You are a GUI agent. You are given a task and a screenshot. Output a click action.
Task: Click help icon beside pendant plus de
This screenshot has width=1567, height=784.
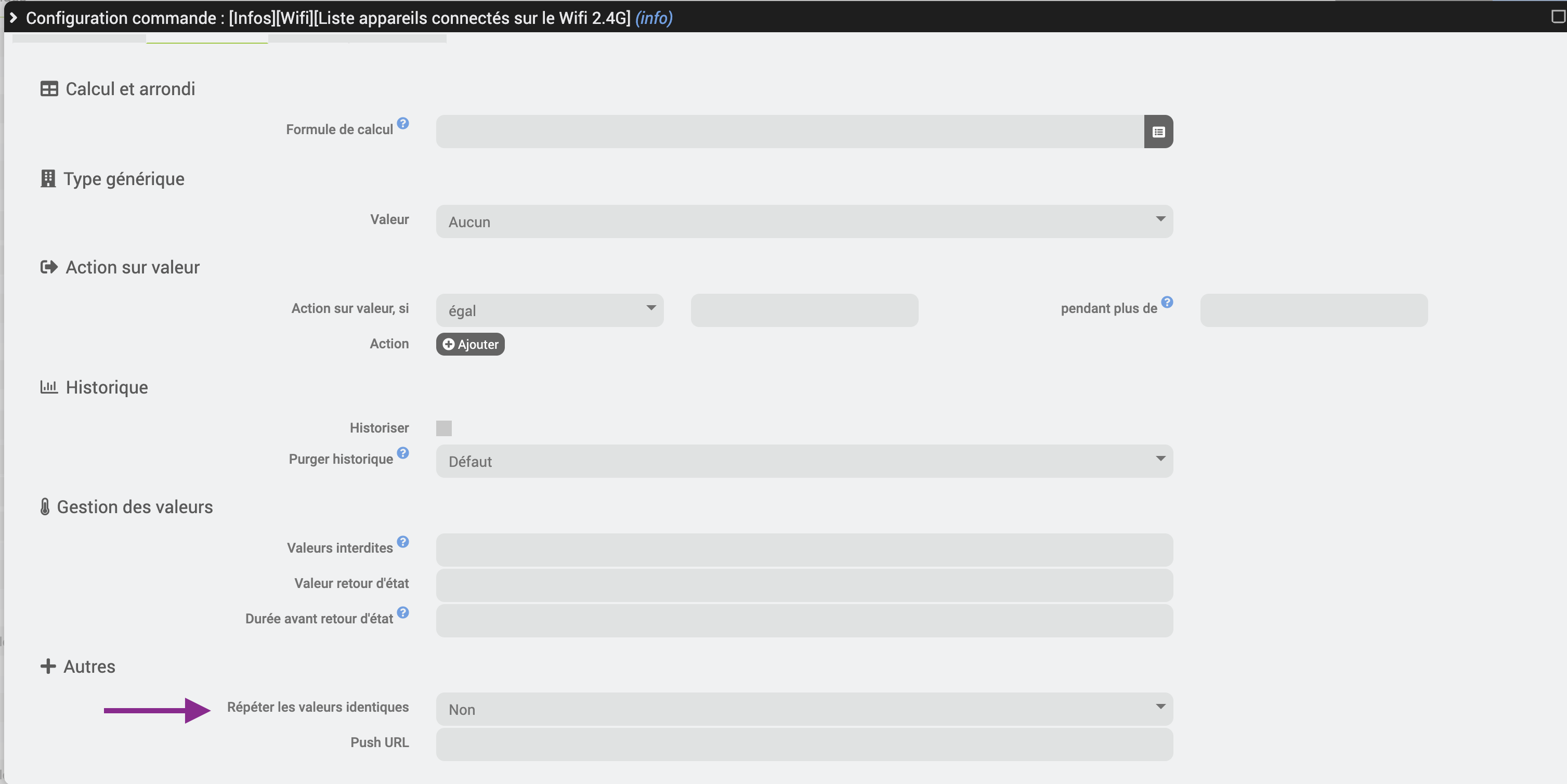pos(1166,302)
